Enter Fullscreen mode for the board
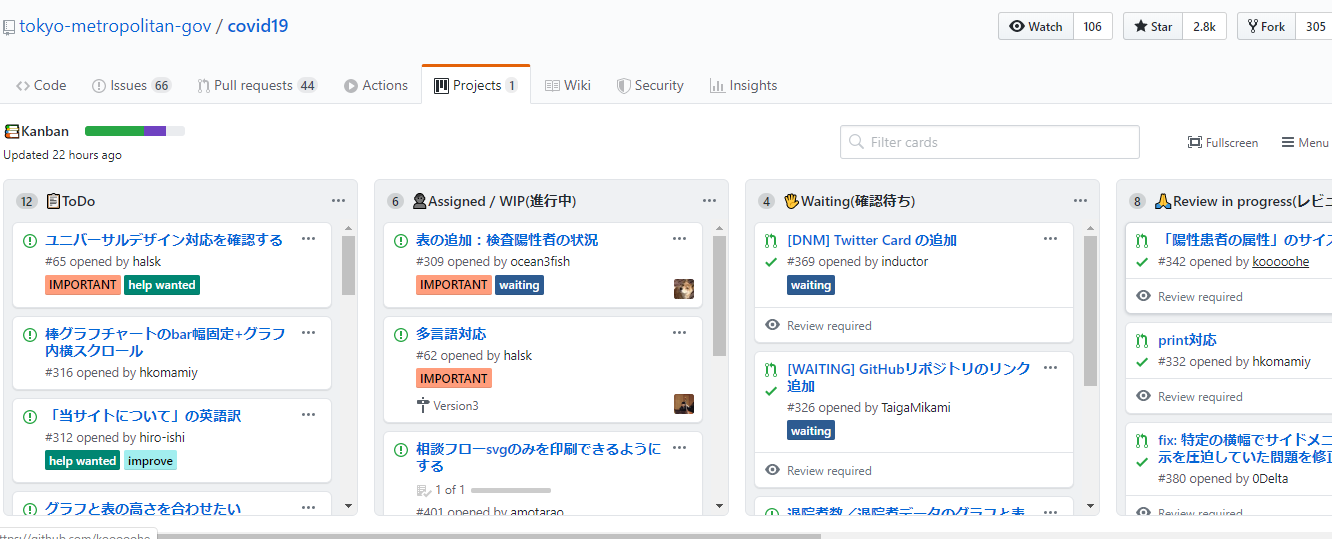The height and width of the screenshot is (539, 1332). [1223, 142]
